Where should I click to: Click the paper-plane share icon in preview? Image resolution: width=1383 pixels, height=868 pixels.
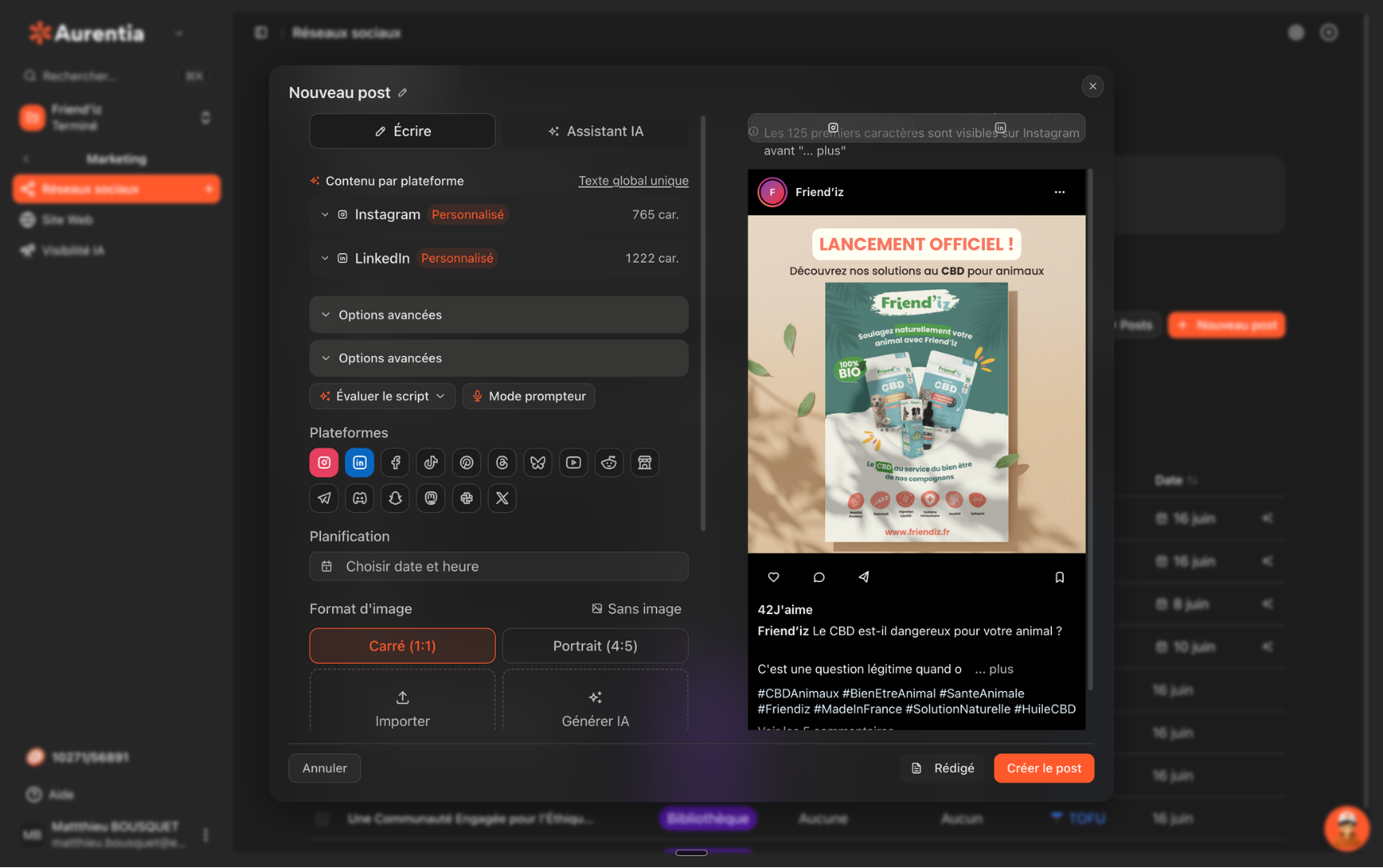864,577
